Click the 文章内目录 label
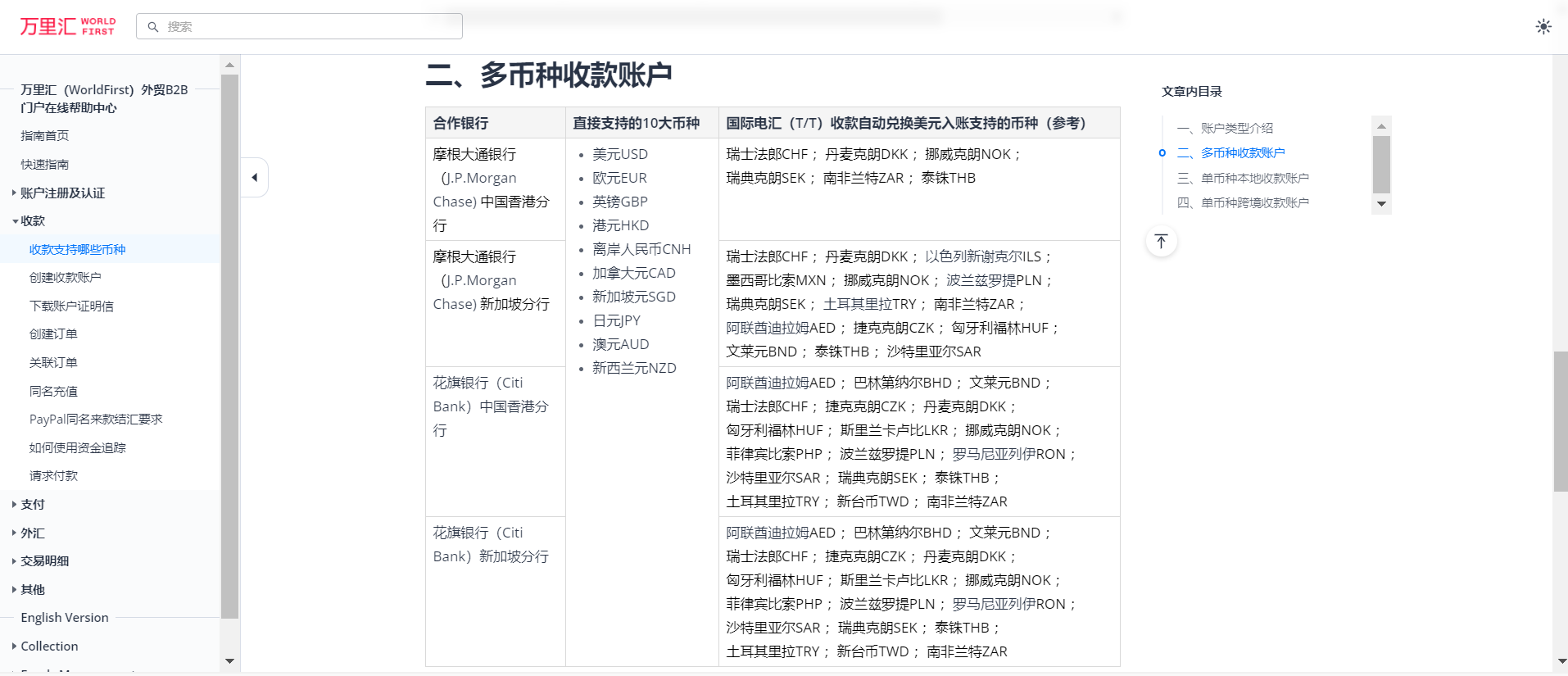The width and height of the screenshot is (1568, 676). (x=1192, y=92)
